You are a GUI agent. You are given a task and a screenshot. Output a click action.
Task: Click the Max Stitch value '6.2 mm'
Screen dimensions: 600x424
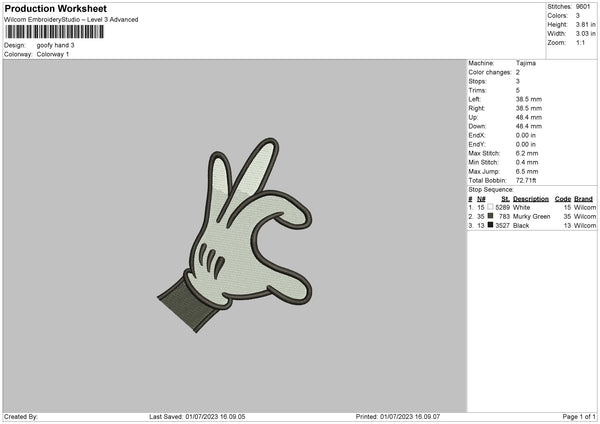527,153
